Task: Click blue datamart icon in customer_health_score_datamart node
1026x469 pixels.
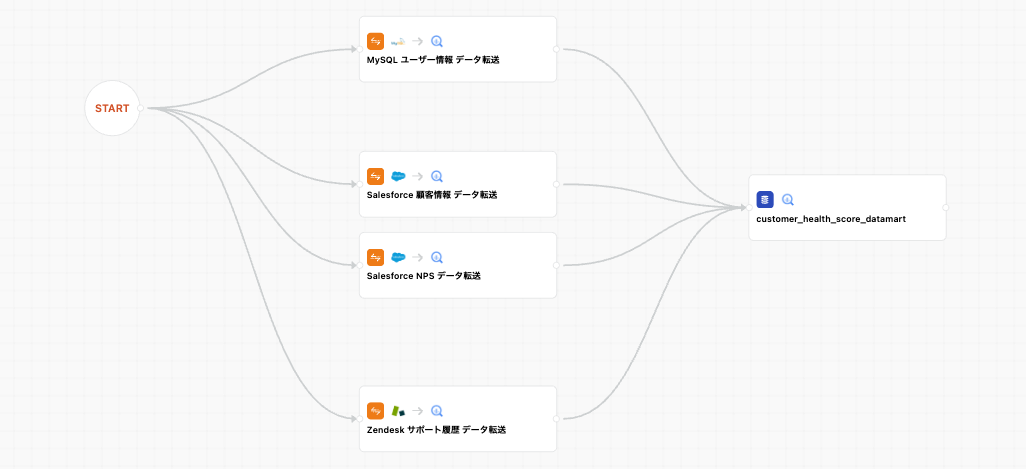Action: 765,199
